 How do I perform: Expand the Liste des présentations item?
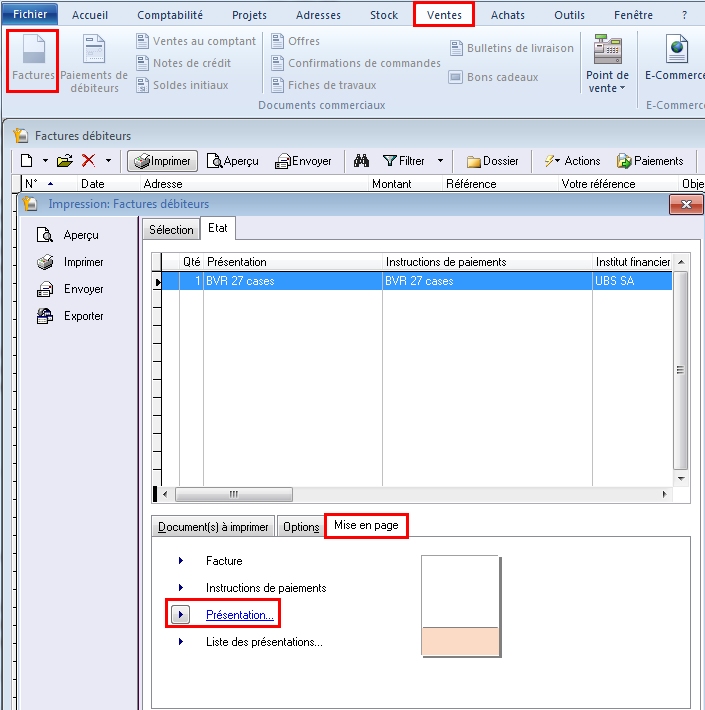click(264, 642)
